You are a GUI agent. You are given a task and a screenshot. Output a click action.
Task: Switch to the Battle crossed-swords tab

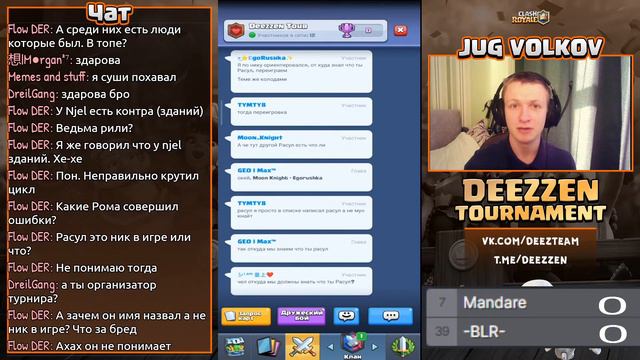point(302,346)
